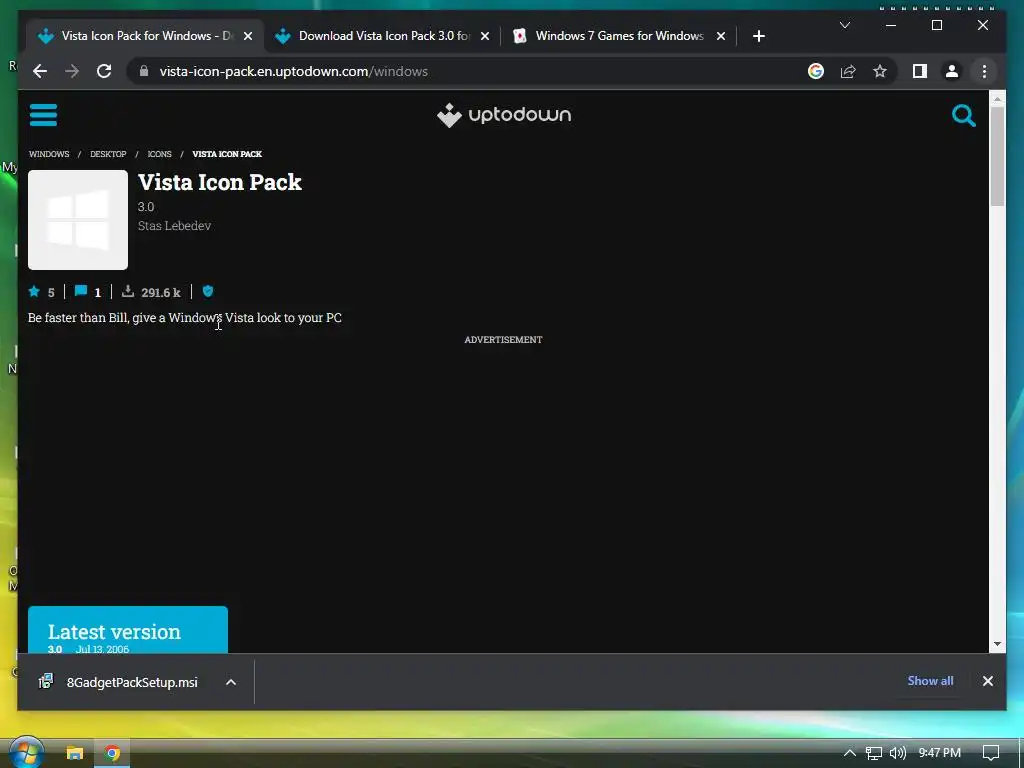Click the forward navigation arrow
1024x768 pixels.
coord(72,71)
